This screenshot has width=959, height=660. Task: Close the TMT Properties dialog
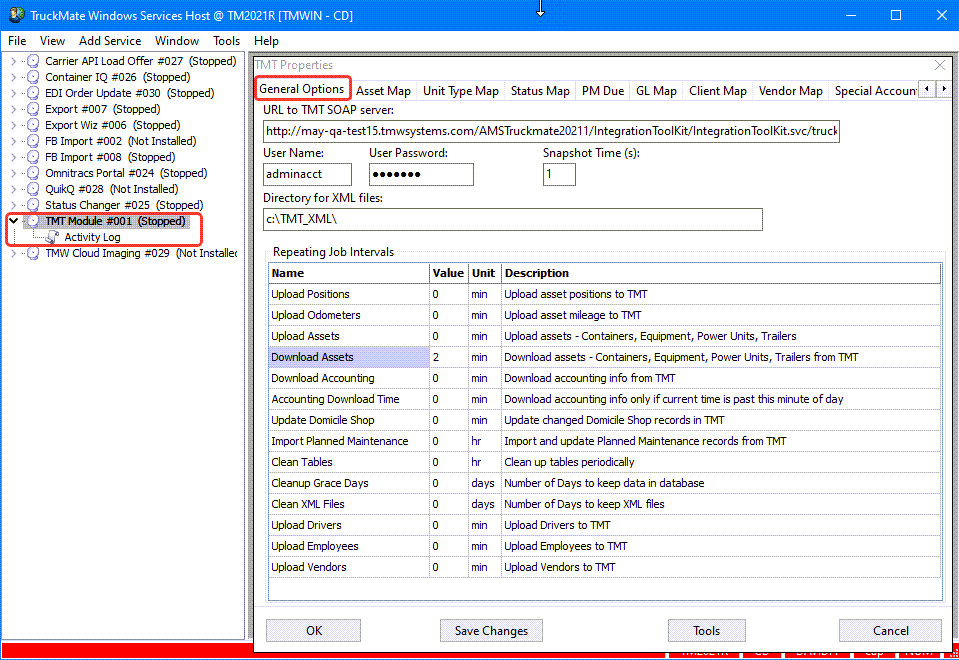pyautogui.click(x=939, y=65)
